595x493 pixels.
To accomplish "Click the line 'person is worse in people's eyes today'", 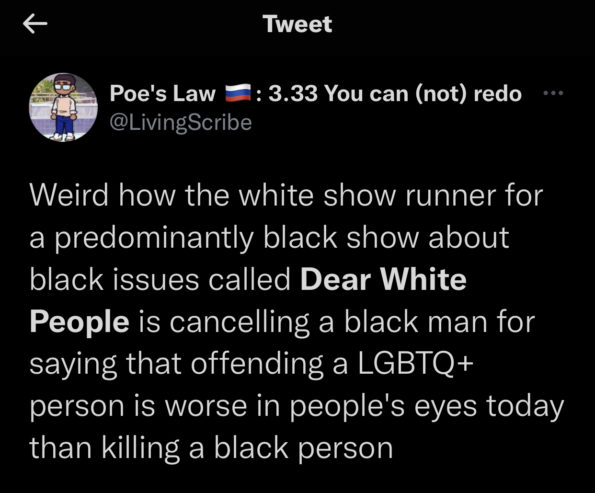I will (x=297, y=407).
